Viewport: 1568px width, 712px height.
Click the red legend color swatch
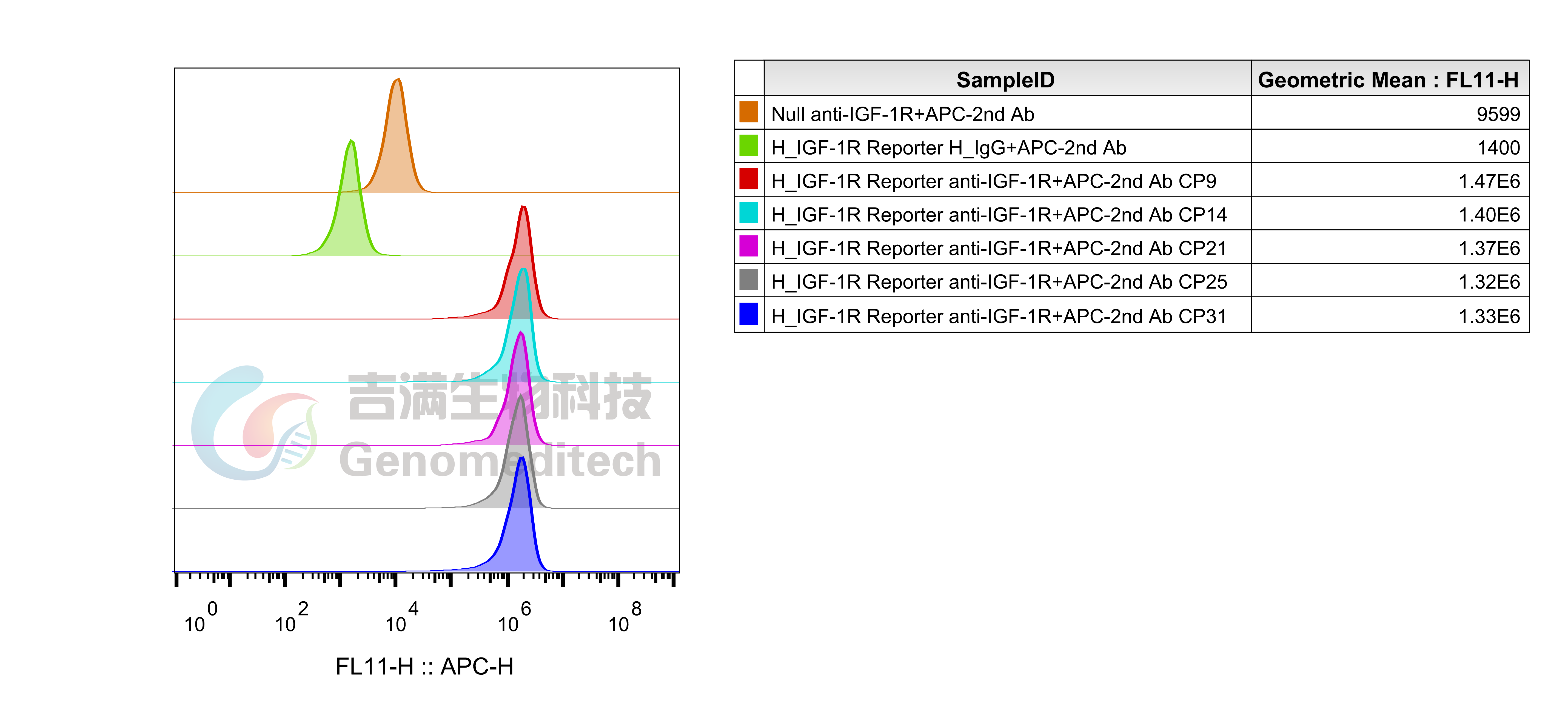pos(748,179)
